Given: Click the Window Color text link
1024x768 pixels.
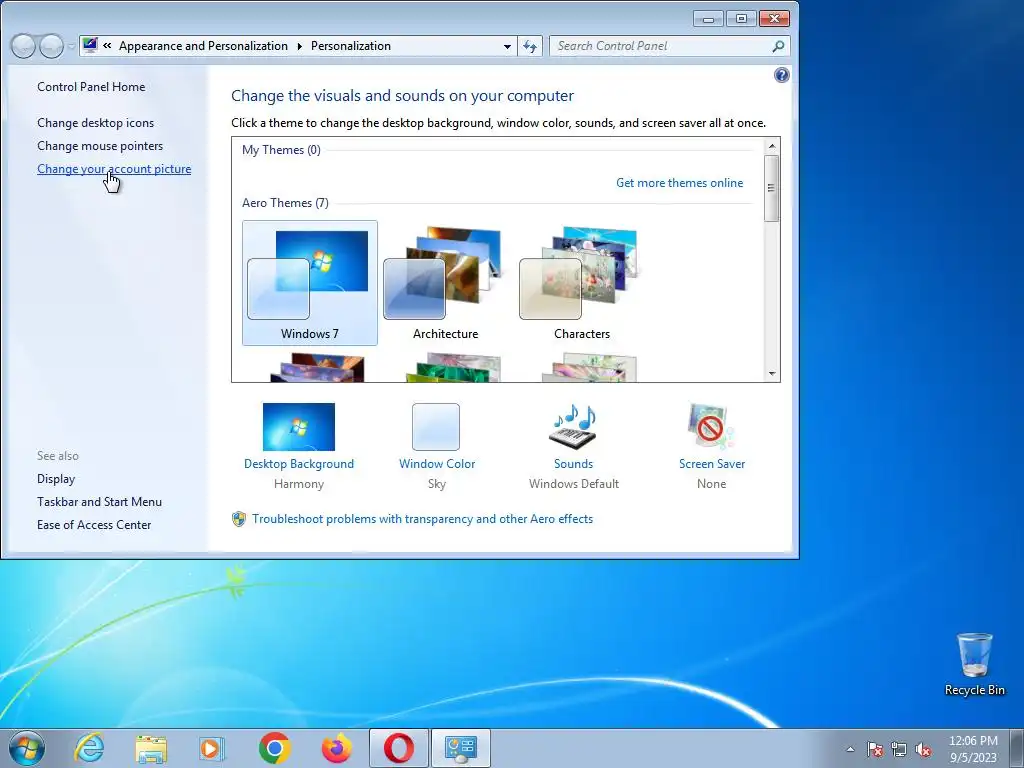Looking at the screenshot, I should 437,464.
